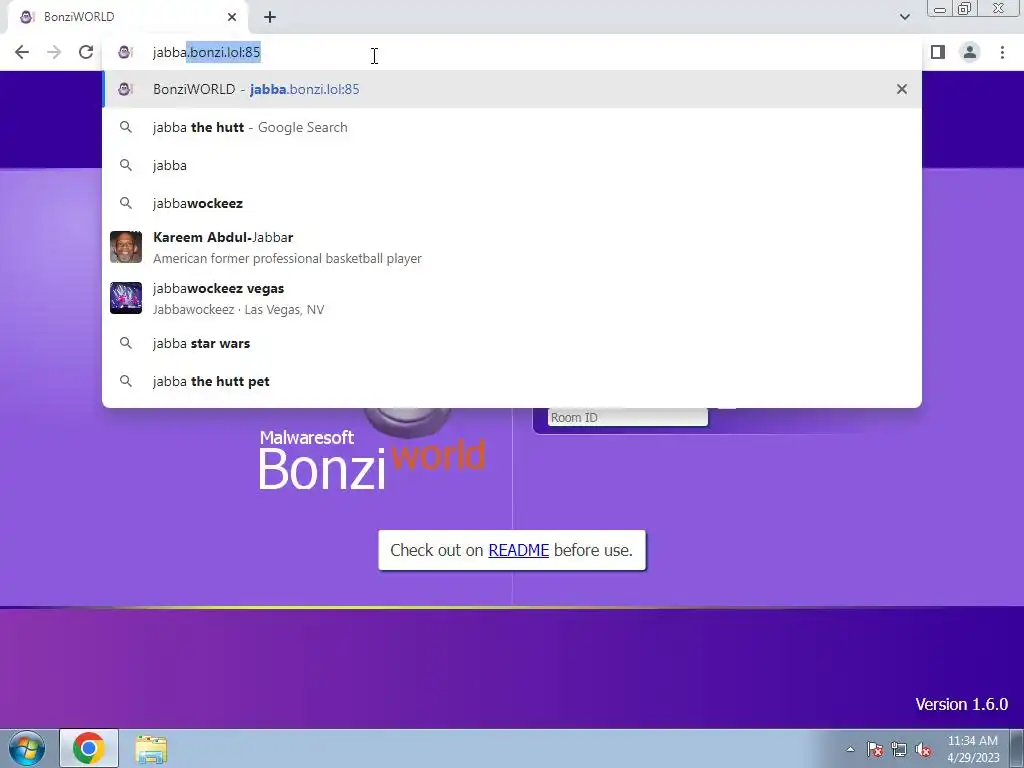Click the browser forward arrow
Image resolution: width=1024 pixels, height=768 pixels.
(54, 52)
